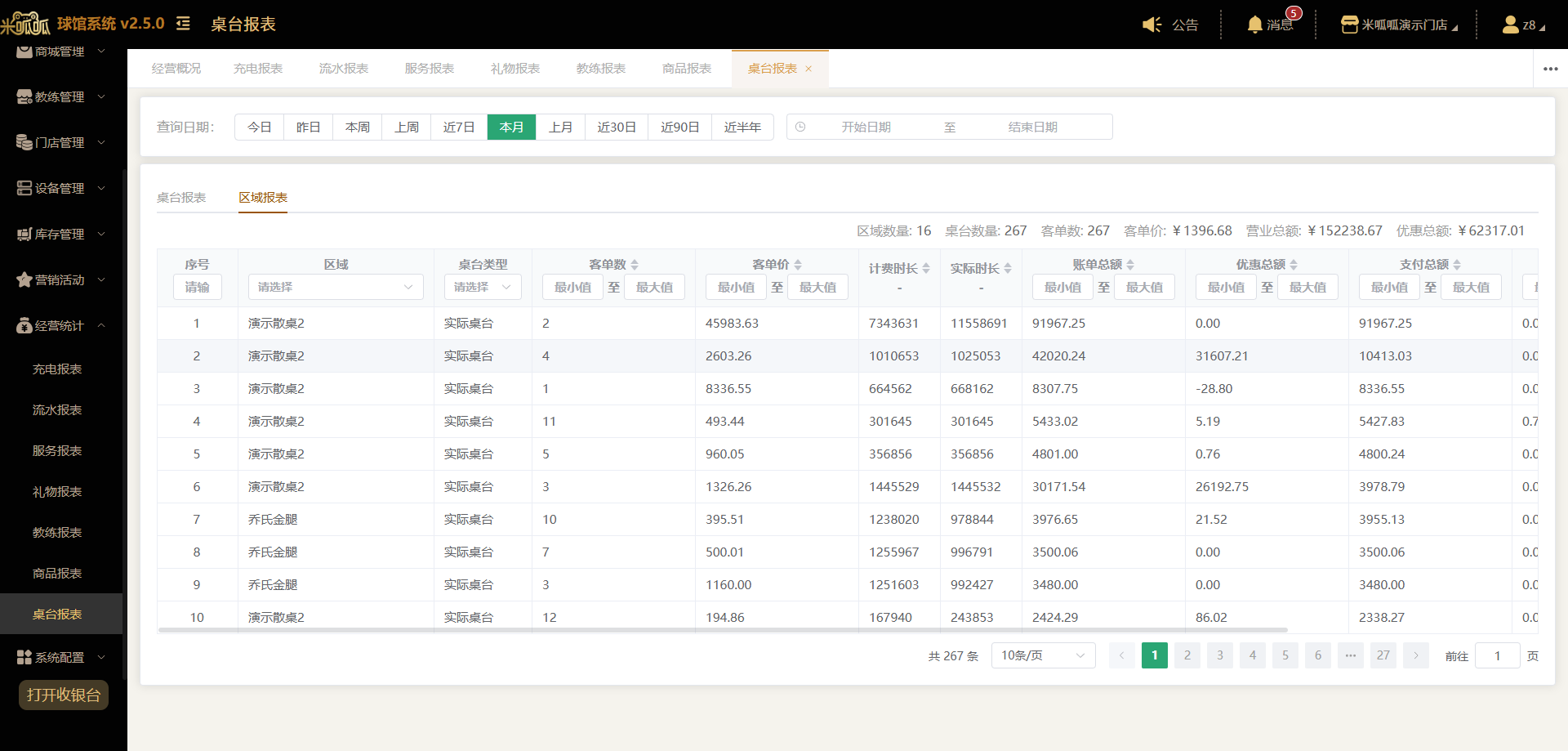Open the 公告 announcement speaker icon
1568x751 pixels.
pyautogui.click(x=1151, y=25)
